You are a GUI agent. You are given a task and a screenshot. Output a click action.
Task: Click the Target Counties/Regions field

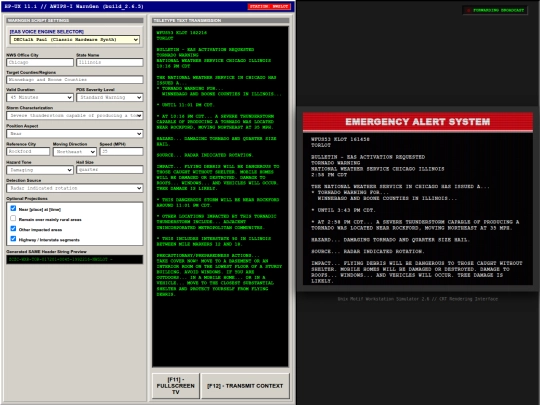tap(74, 80)
